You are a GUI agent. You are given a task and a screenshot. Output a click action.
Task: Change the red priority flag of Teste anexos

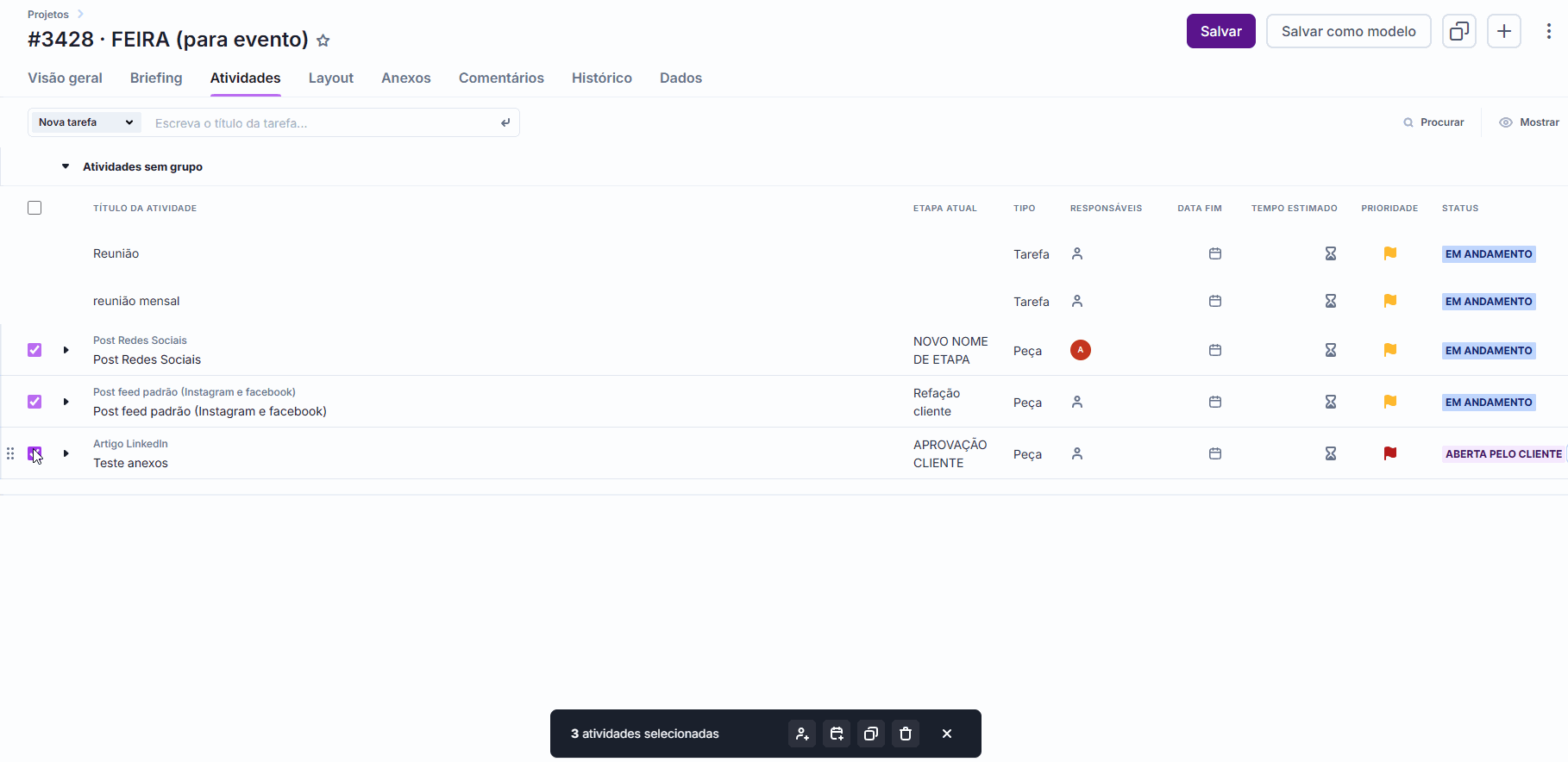(1390, 453)
